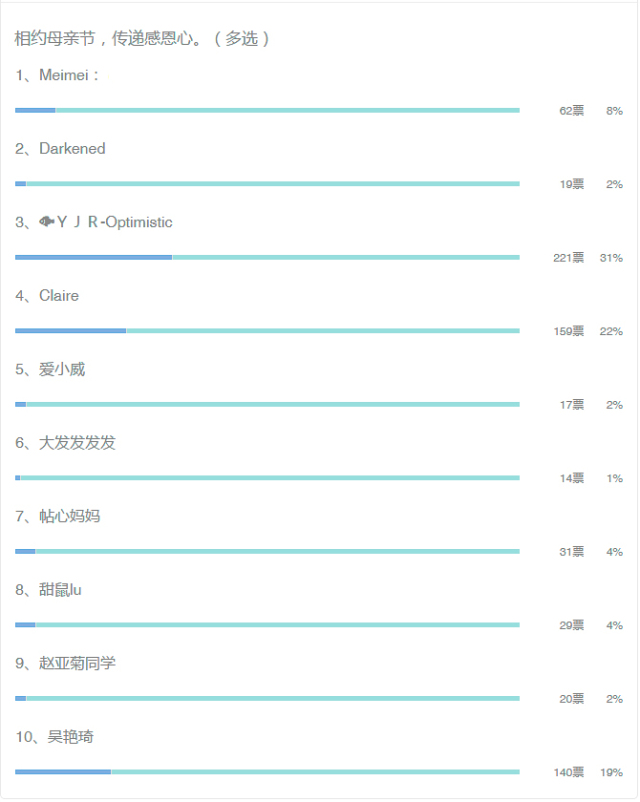The height and width of the screenshot is (802, 640).
Task: Click the 140票 count for 吴艳琦
Action: tap(568, 772)
